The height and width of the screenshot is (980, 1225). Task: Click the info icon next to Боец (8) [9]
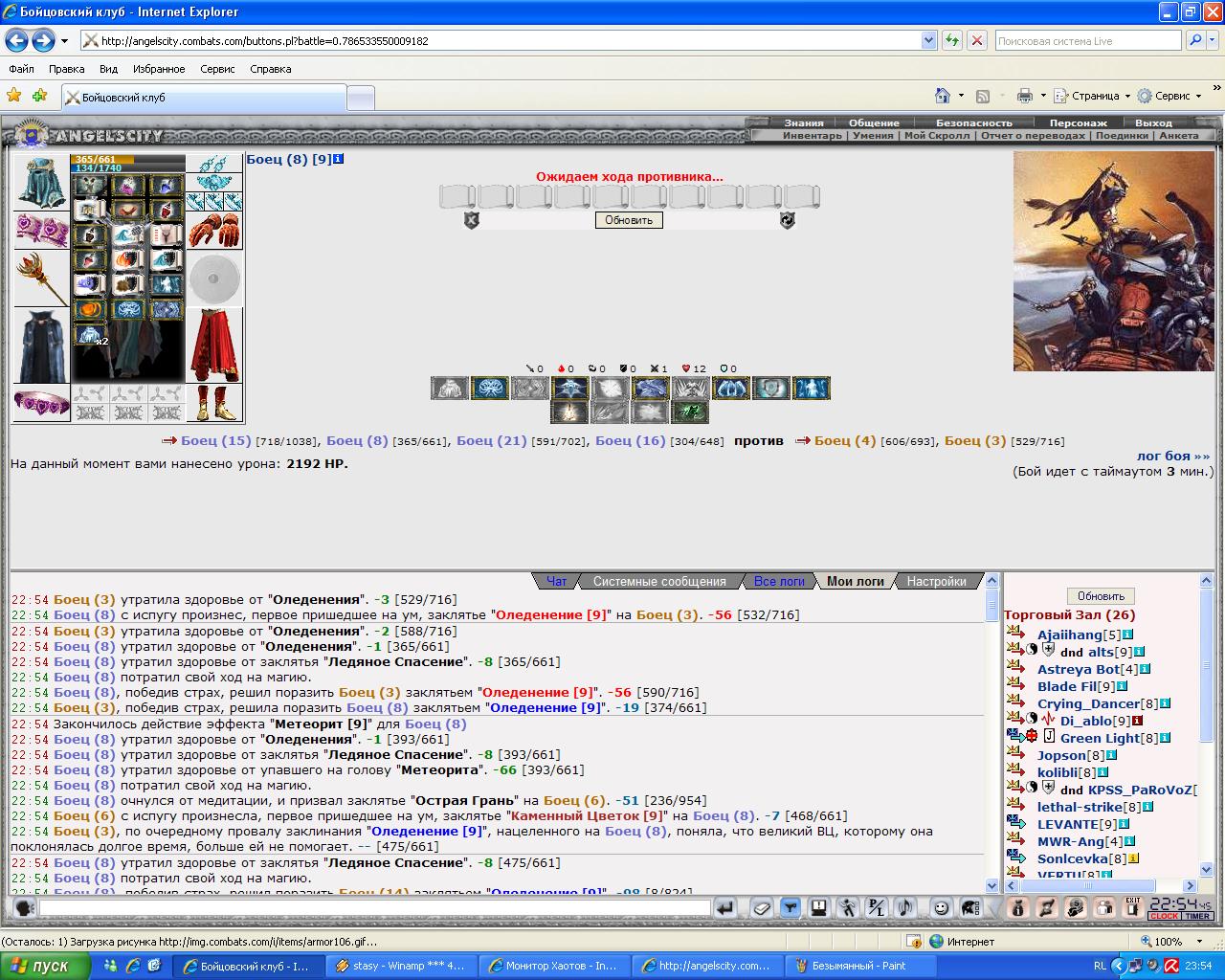(338, 159)
